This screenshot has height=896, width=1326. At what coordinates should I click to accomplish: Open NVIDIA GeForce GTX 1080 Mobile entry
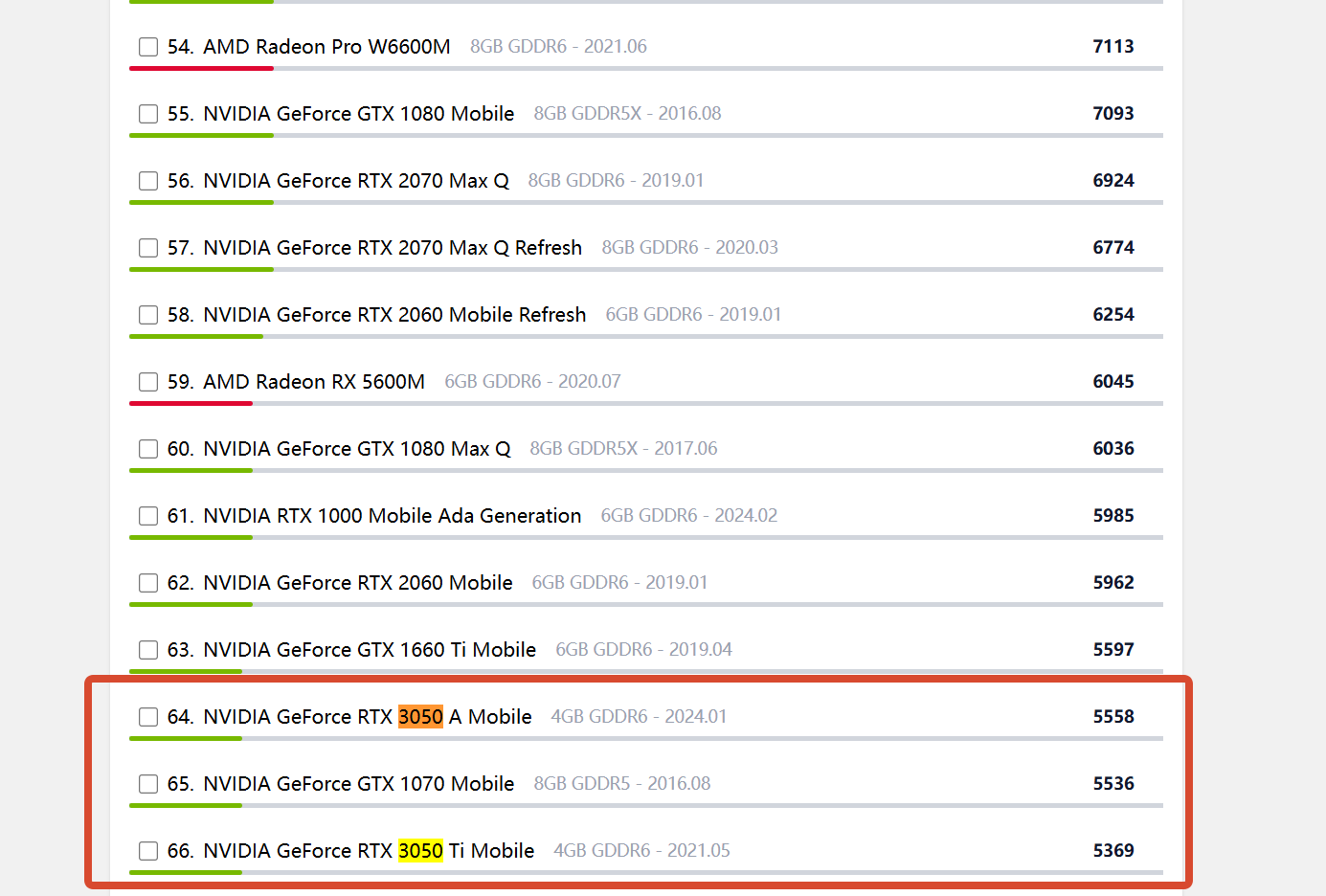click(359, 114)
